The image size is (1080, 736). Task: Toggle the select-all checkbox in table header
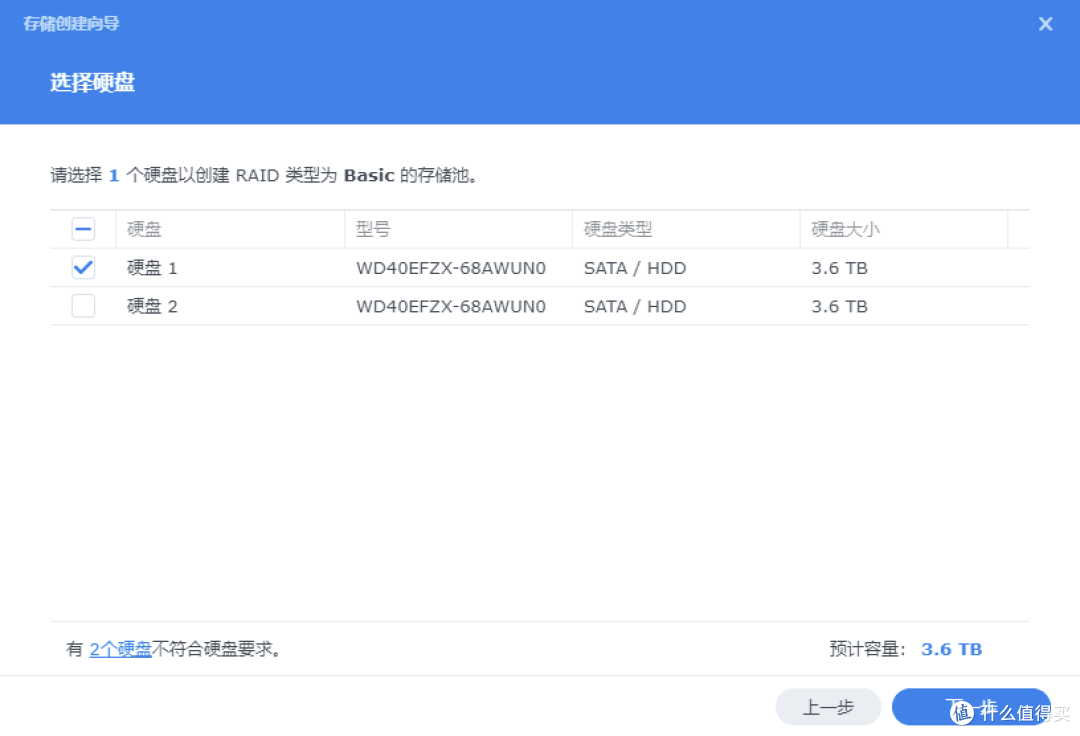83,230
